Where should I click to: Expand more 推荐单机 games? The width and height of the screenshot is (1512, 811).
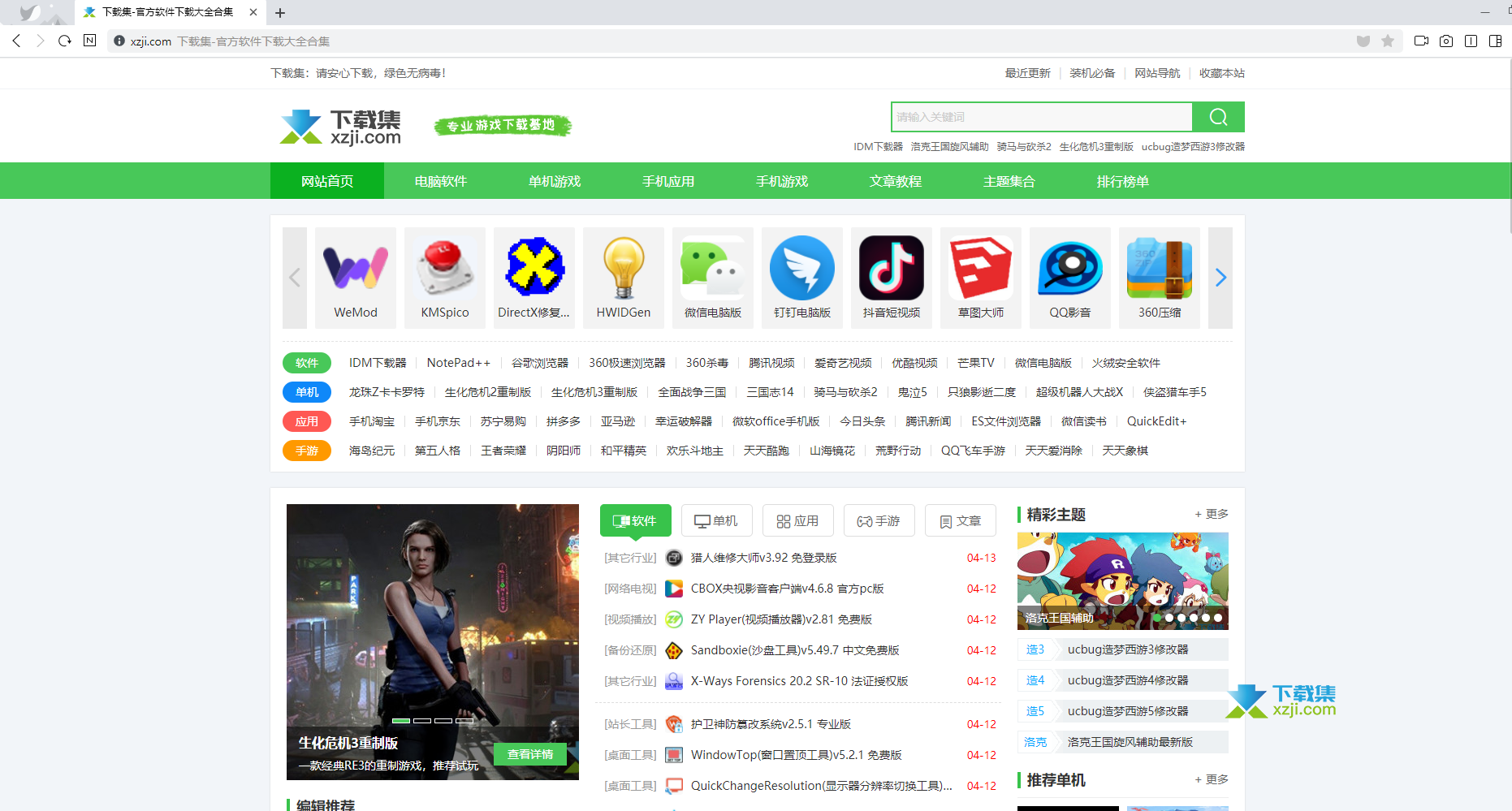click(1212, 779)
